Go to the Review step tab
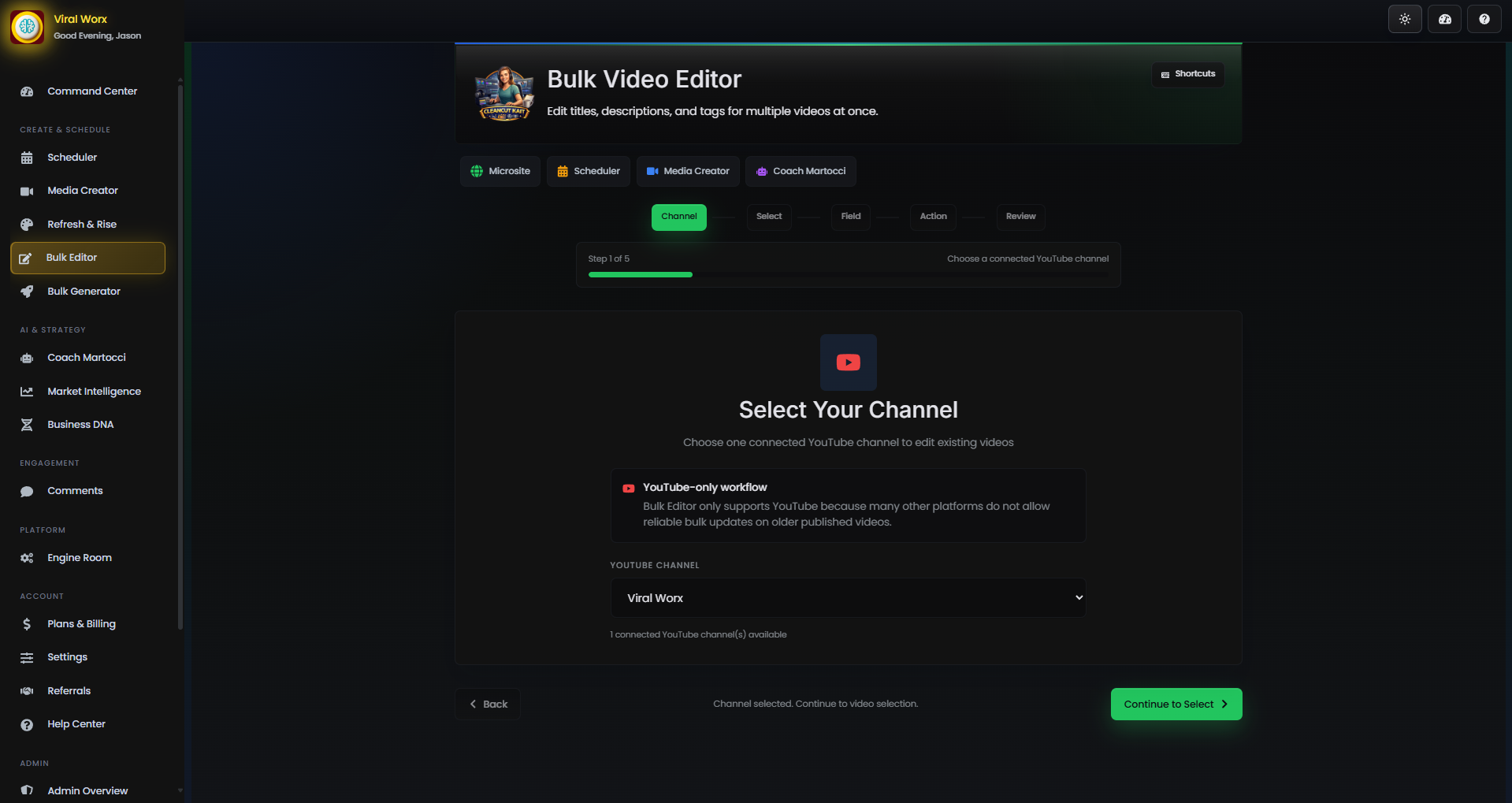The image size is (1512, 803). [x=1021, y=217]
